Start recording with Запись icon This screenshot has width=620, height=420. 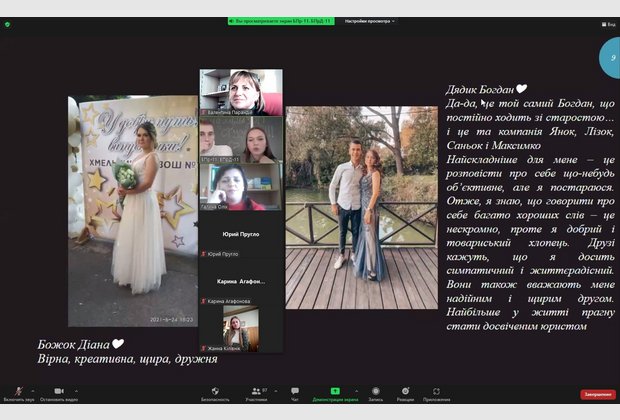pos(375,391)
